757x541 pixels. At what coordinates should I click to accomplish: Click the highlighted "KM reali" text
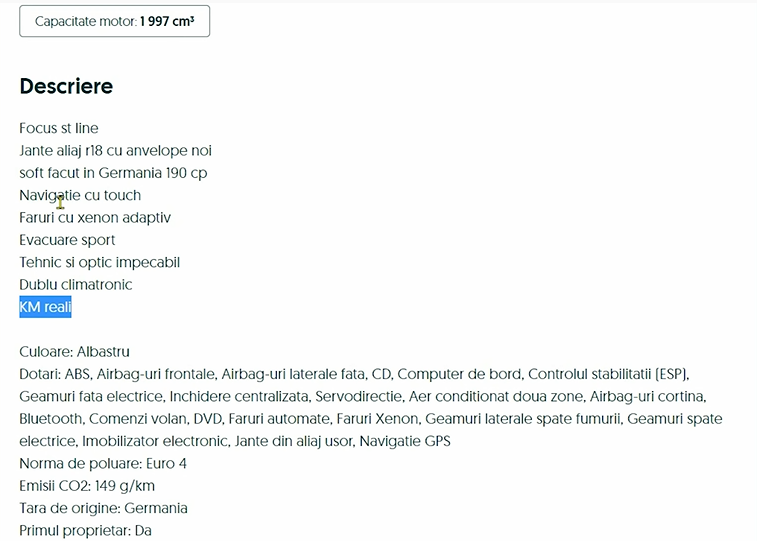point(46,307)
